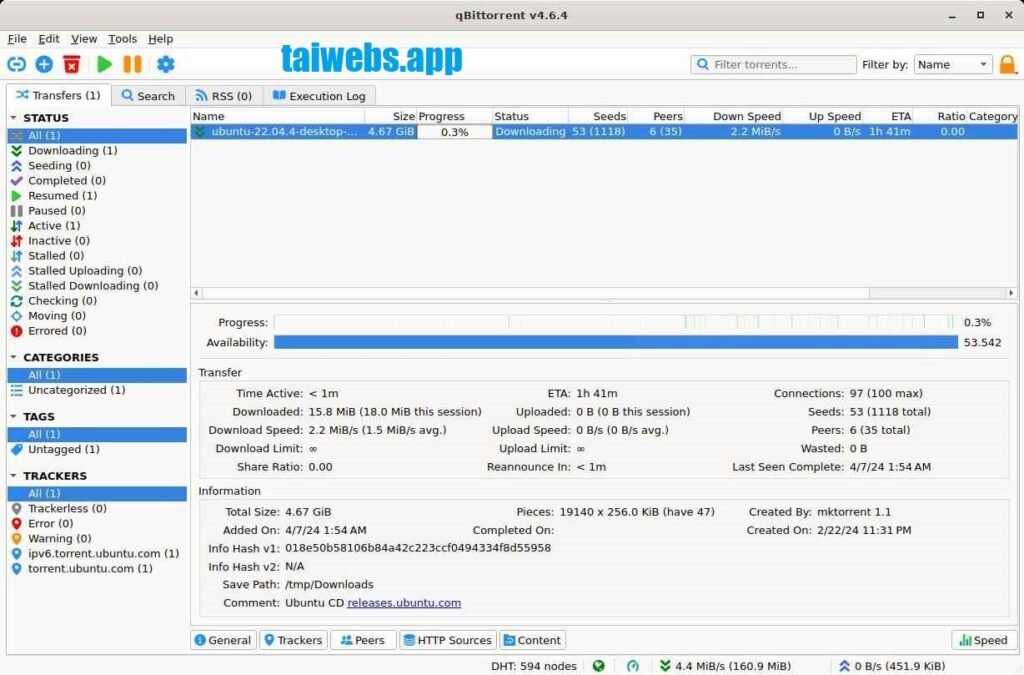
Task: Select the Errored (0) status filter
Action: click(x=97, y=330)
